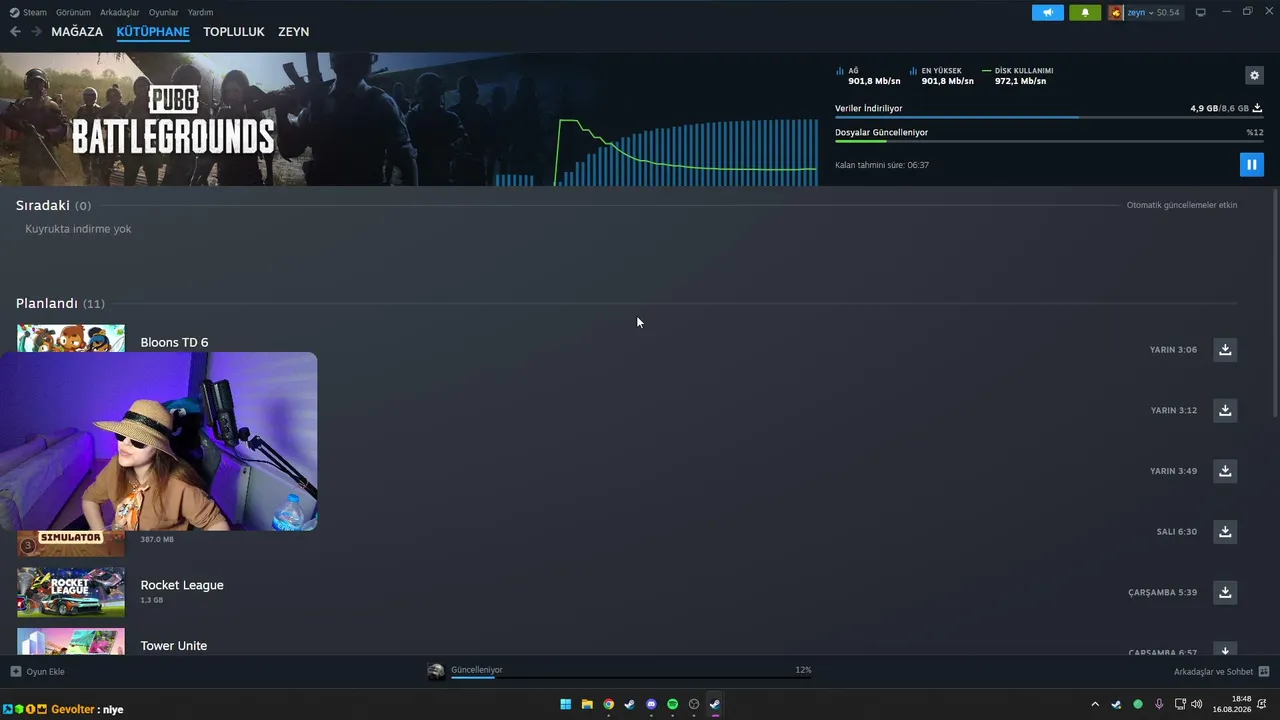
Task: Click the ÇARŞAMBA 5:39 schedule time
Action: click(1162, 593)
